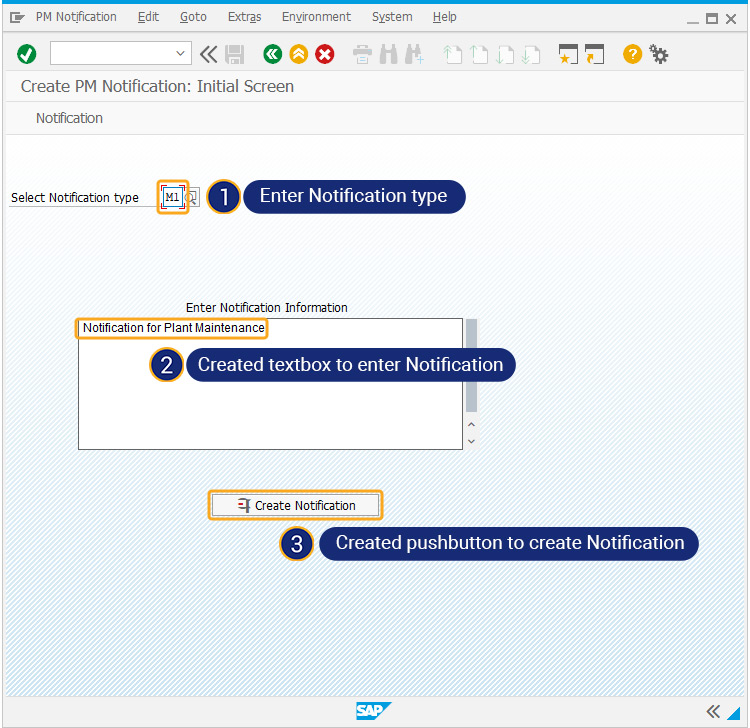Open the Environment menu

tap(316, 17)
